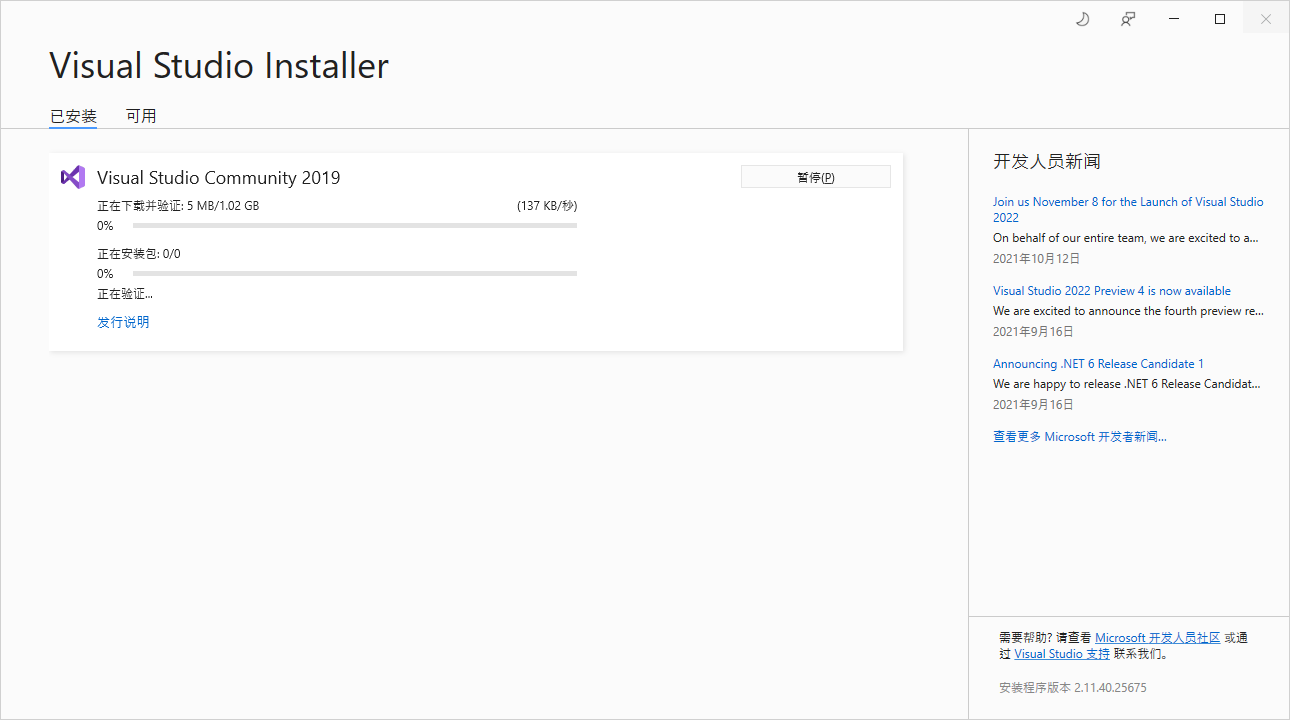Click the 正在安装包: 0/0 status text
The height and width of the screenshot is (720, 1290).
[x=139, y=254]
